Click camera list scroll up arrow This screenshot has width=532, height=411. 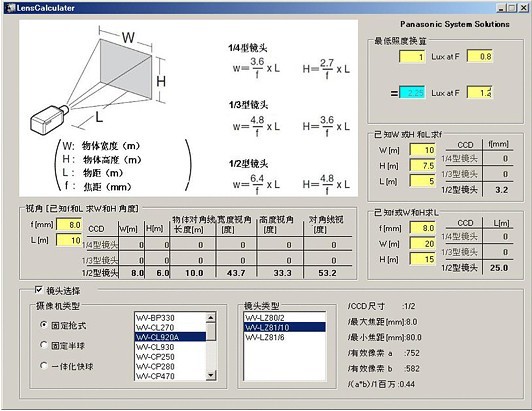(211, 318)
